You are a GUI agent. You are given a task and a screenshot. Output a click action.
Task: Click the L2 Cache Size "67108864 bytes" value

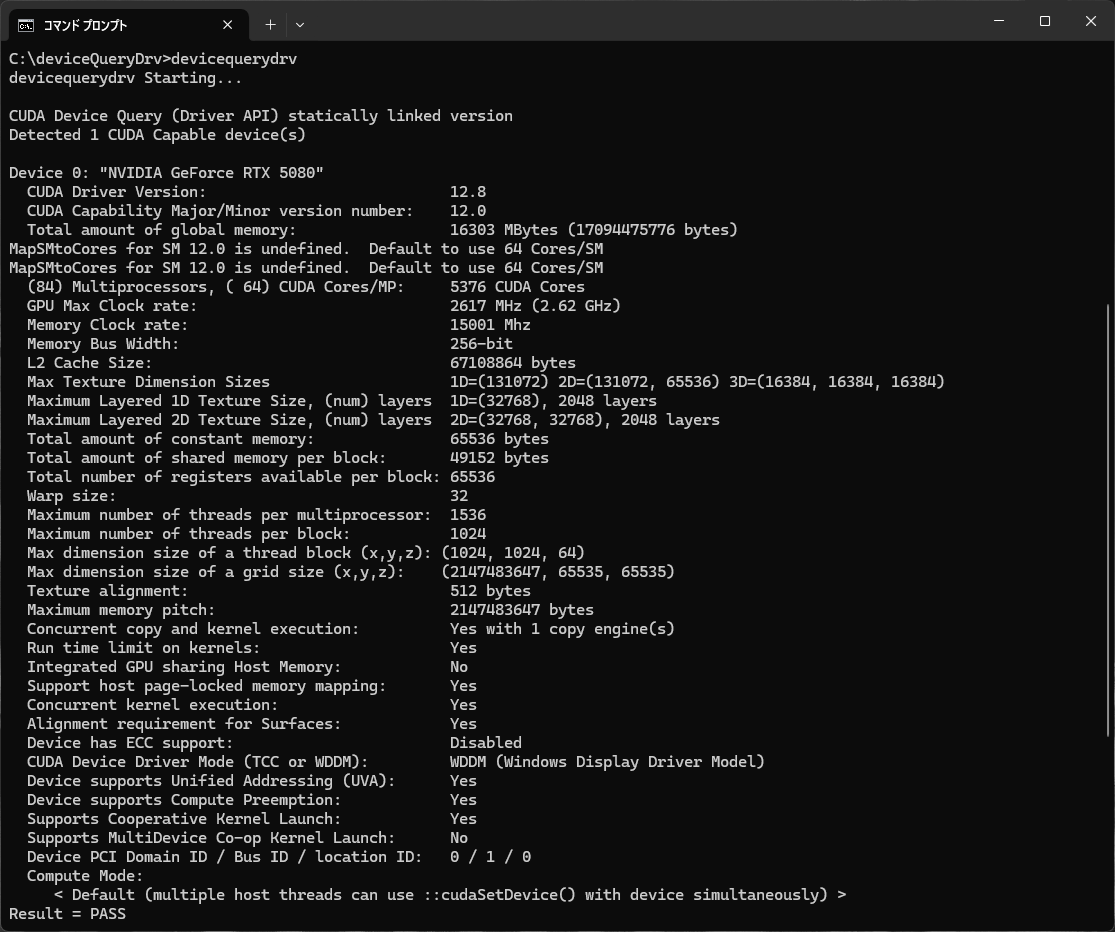512,363
